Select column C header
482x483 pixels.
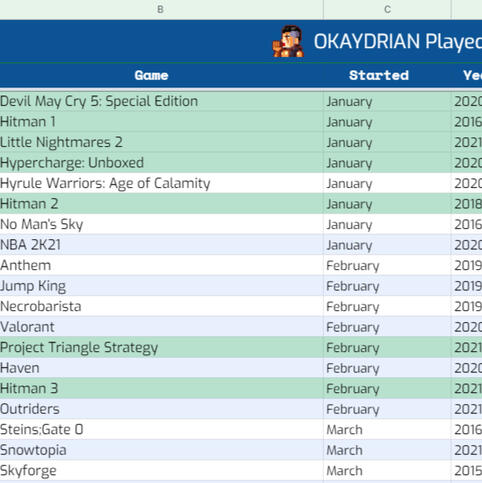pyautogui.click(x=387, y=9)
